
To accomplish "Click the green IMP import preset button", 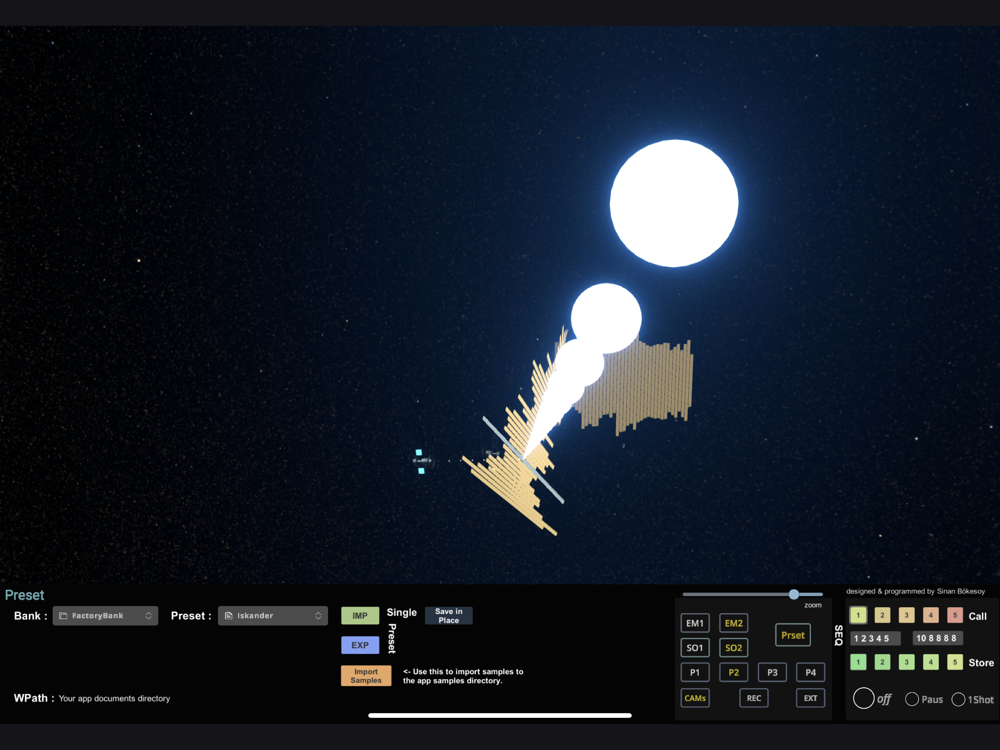I will [360, 615].
